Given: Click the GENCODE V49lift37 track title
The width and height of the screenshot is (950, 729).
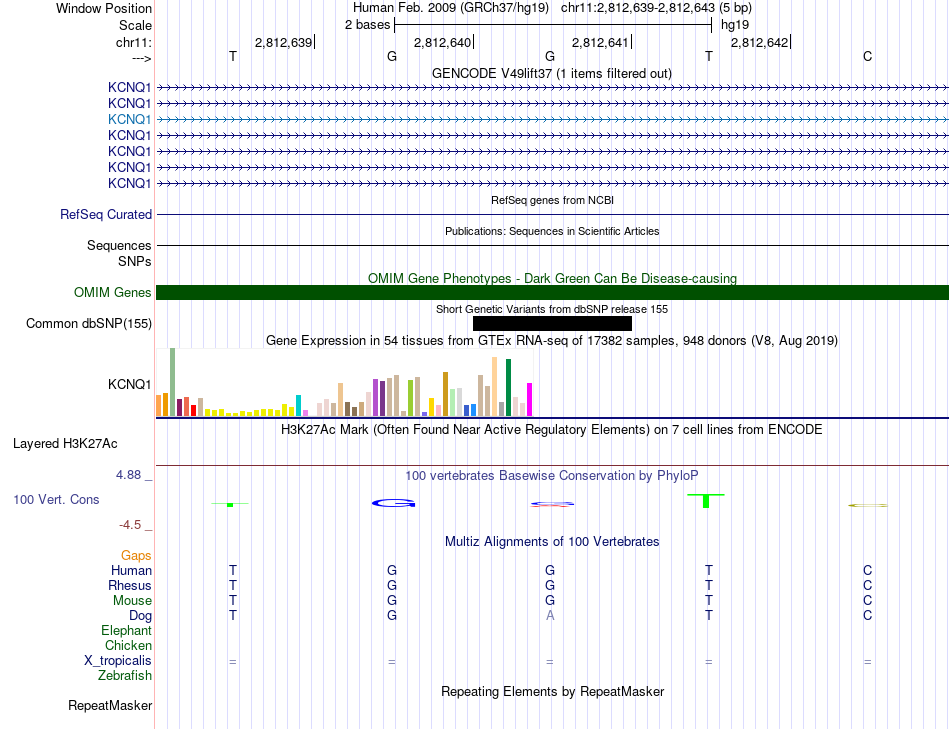Looking at the screenshot, I should [552, 73].
